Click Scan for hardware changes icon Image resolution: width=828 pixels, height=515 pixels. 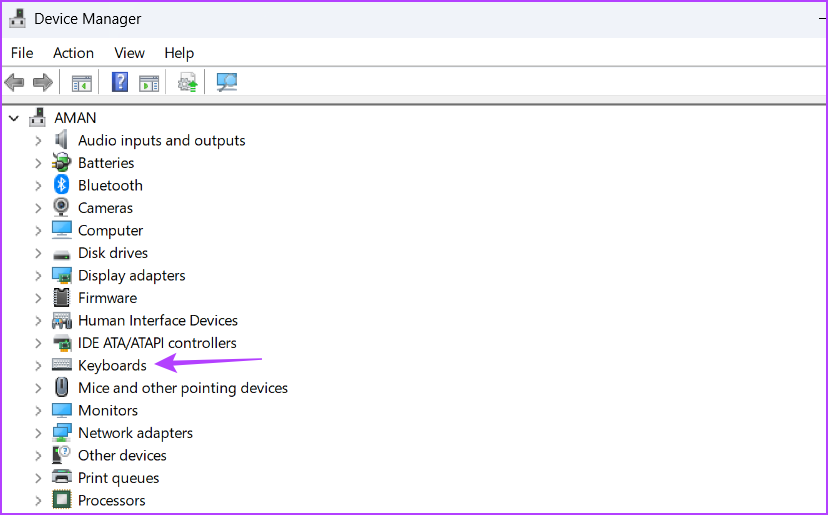227,83
